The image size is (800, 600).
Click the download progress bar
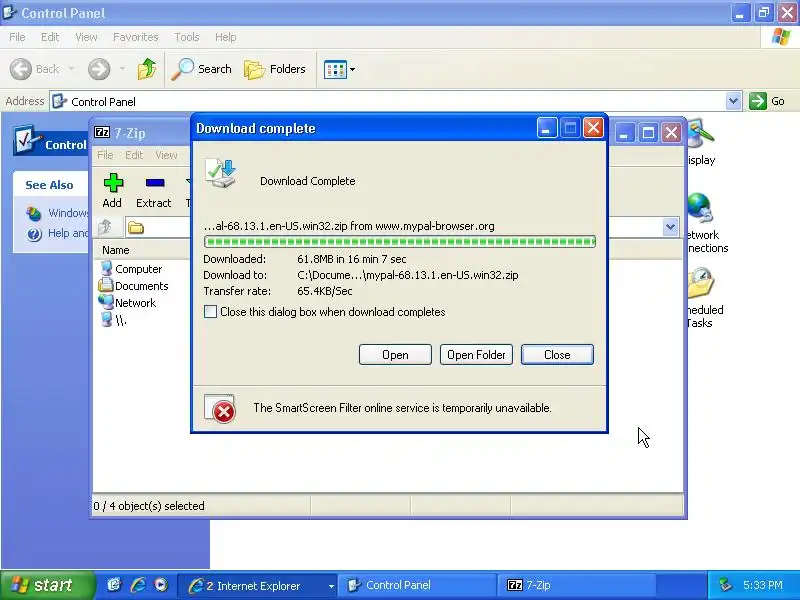click(399, 241)
